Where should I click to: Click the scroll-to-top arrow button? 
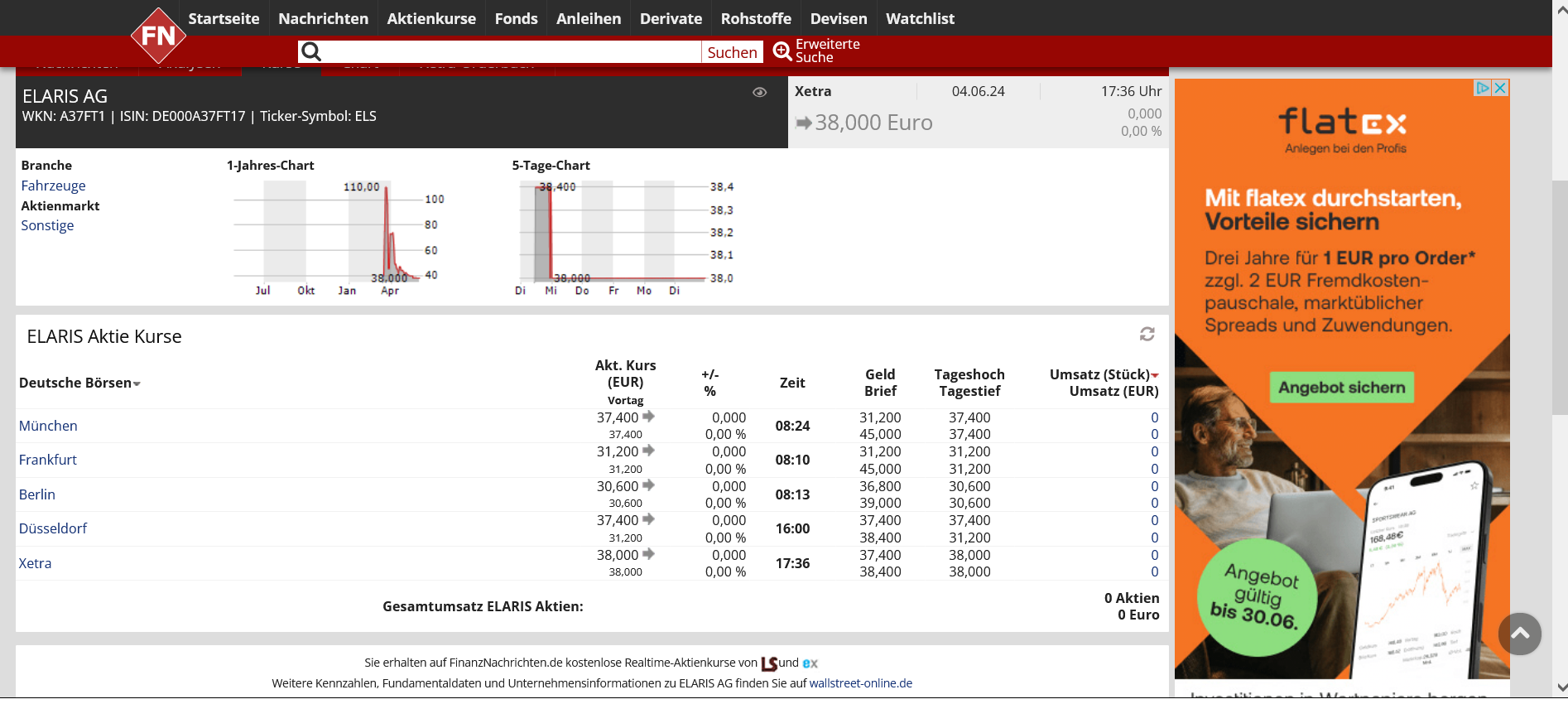point(1519,634)
